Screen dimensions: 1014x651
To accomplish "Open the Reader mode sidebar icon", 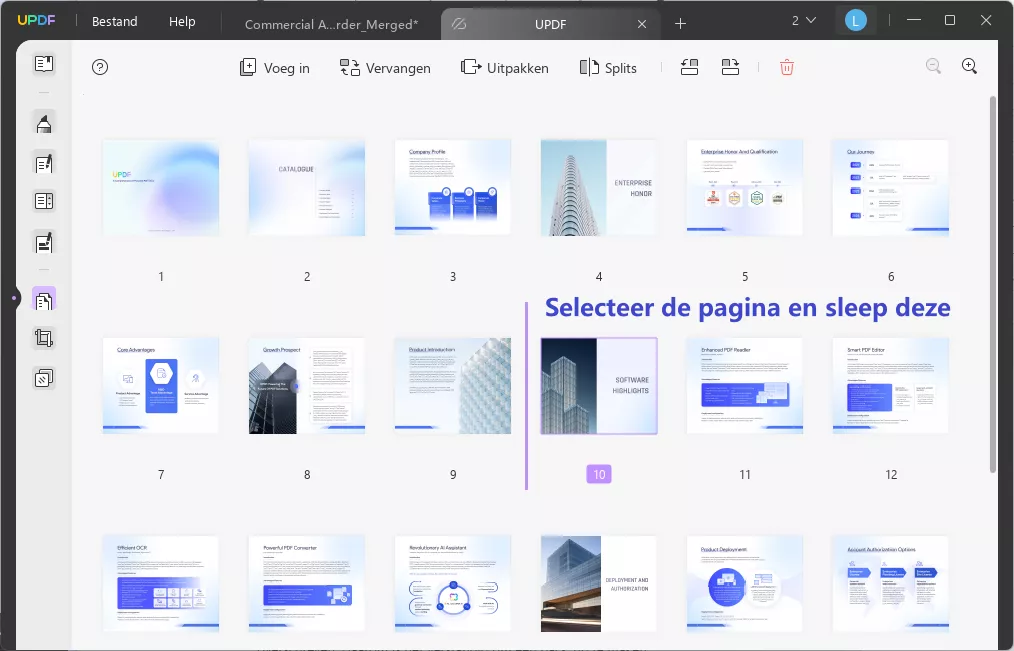I will point(44,63).
